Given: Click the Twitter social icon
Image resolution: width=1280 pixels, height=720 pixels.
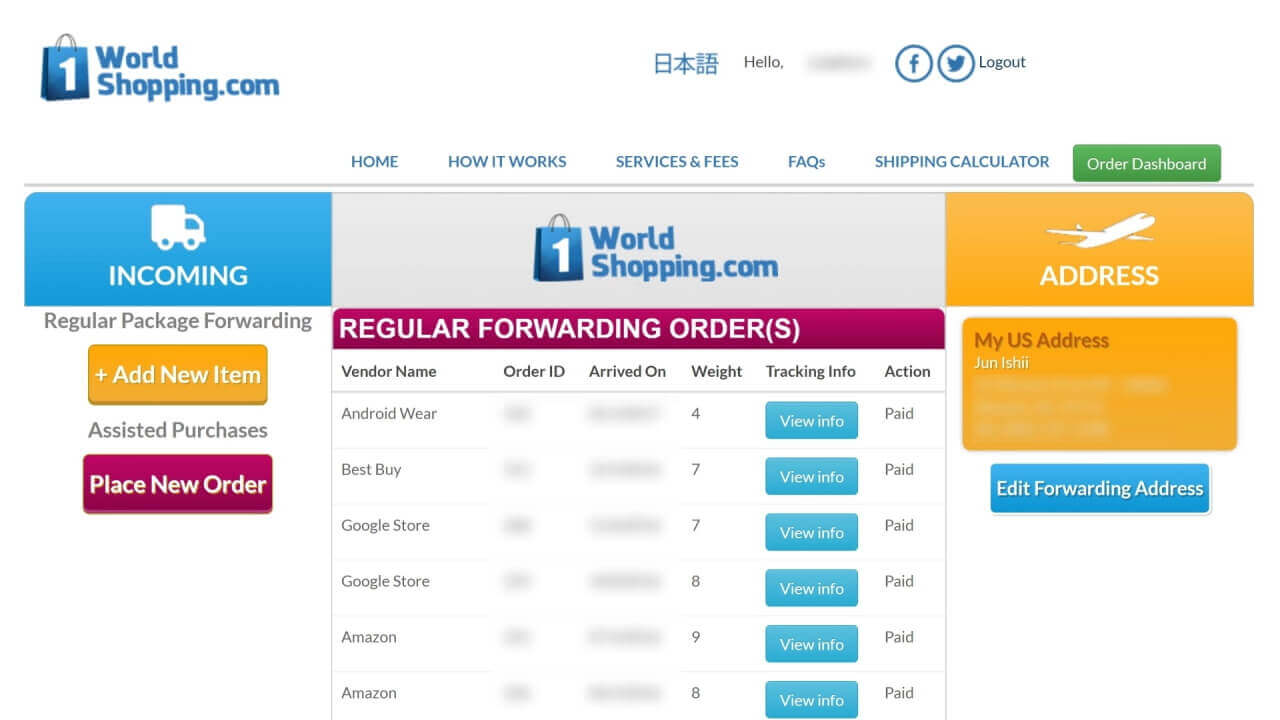Looking at the screenshot, I should click(956, 63).
